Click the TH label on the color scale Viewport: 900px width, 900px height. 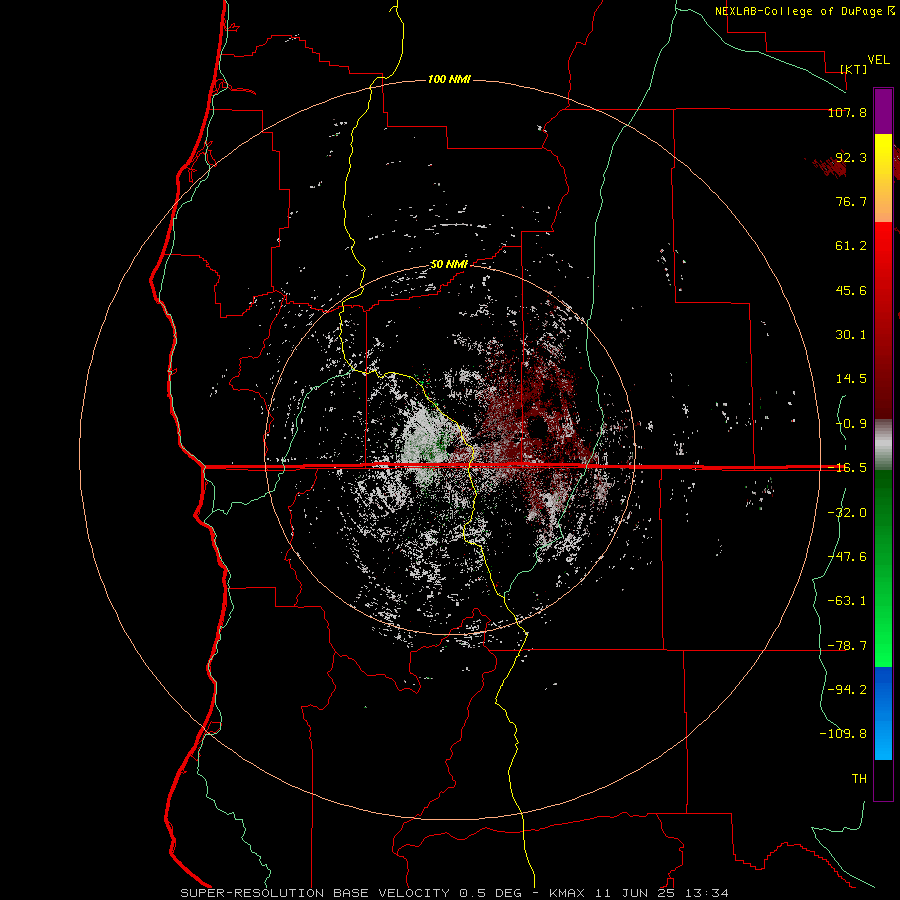(x=859, y=779)
